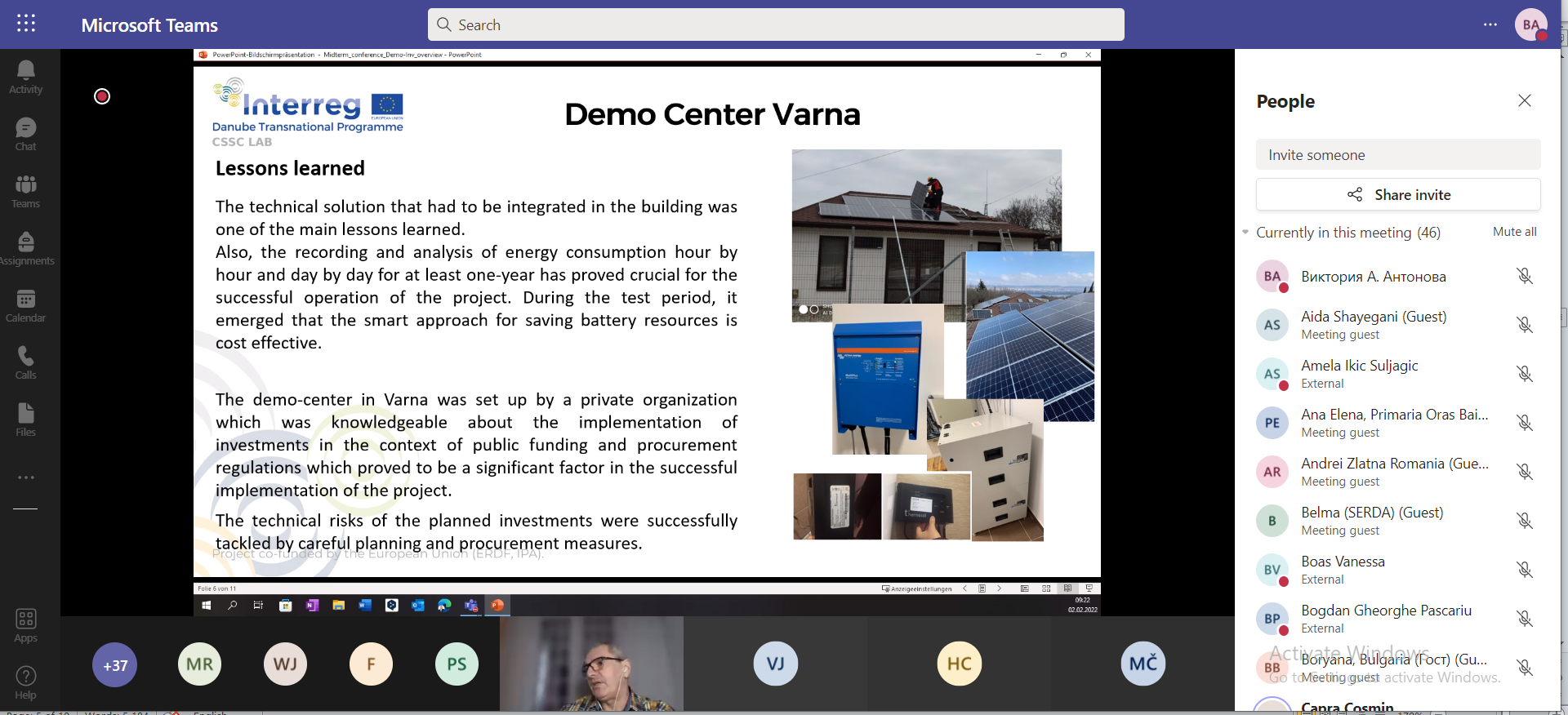This screenshot has height=715, width=1568.
Task: Open Outlook from shared taskbar
Action: tap(418, 605)
